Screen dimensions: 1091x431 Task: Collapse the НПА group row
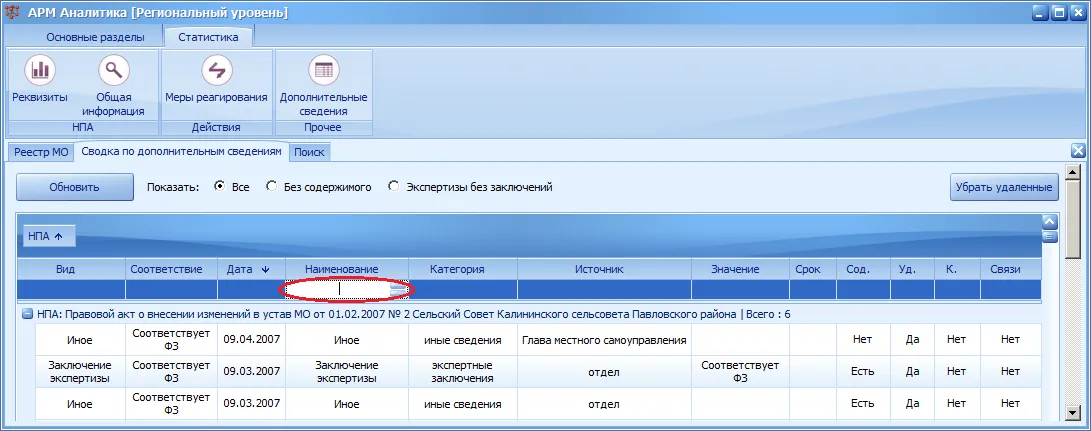pyautogui.click(x=28, y=314)
